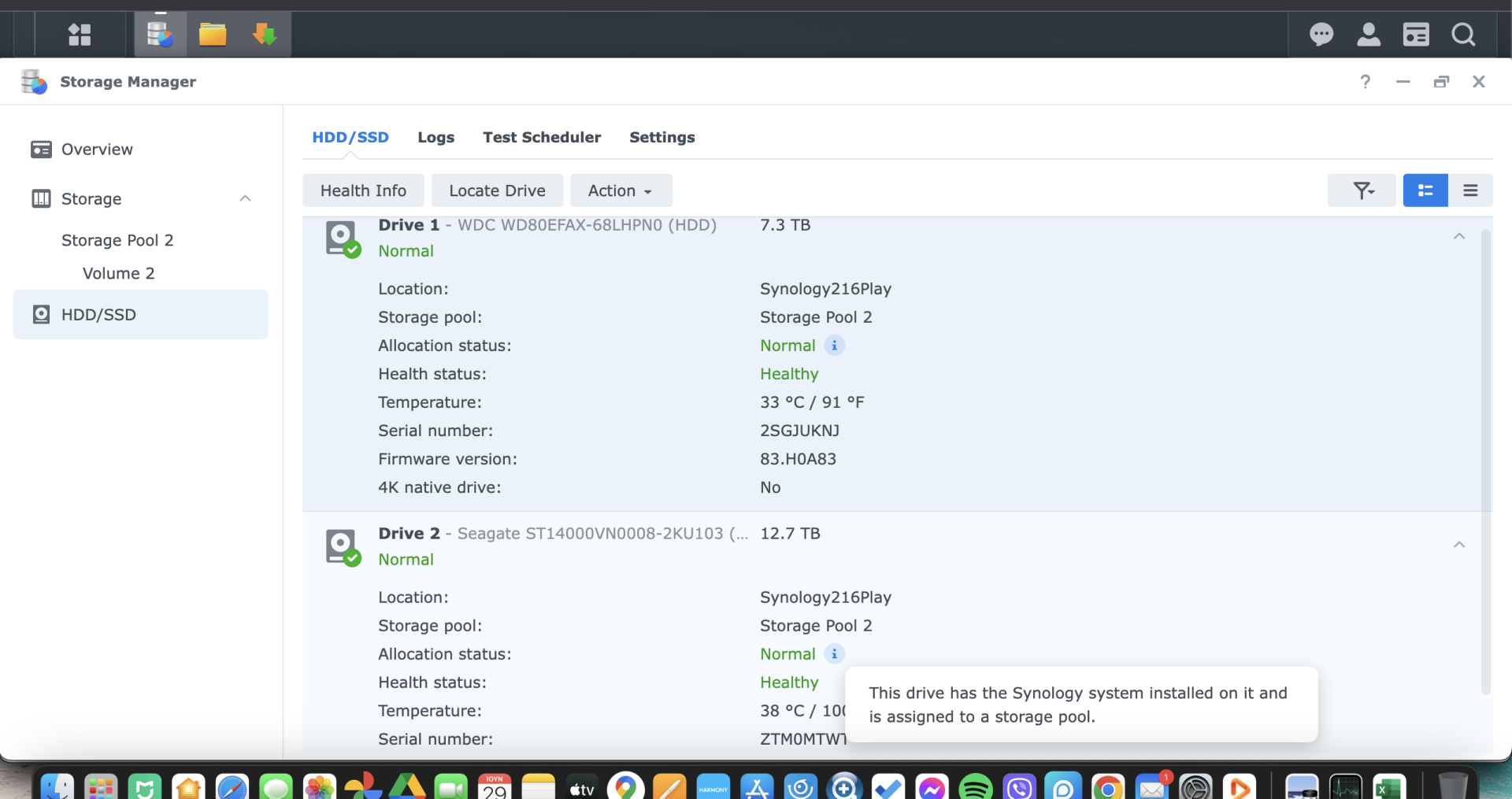1512x799 pixels.
Task: Click the Health Info button
Action: [x=363, y=191]
